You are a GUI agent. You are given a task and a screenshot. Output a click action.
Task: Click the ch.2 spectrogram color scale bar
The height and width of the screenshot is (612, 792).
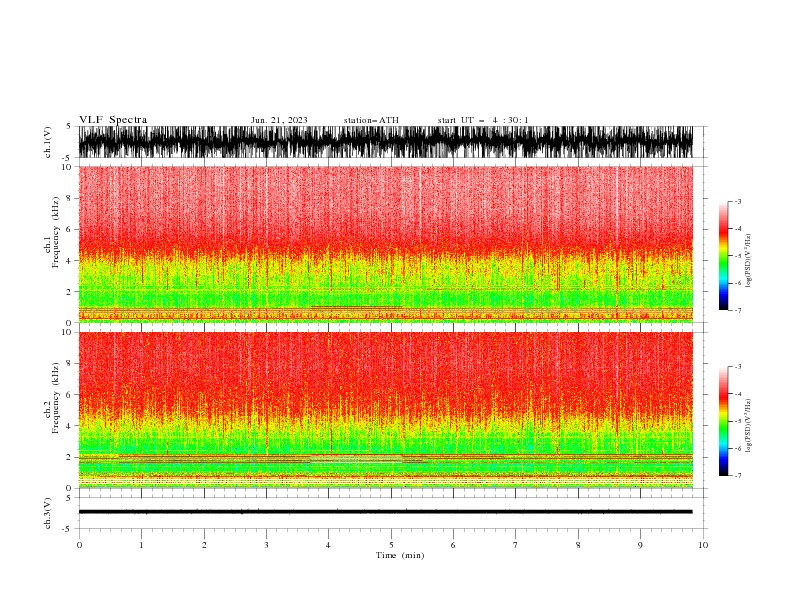click(x=723, y=421)
